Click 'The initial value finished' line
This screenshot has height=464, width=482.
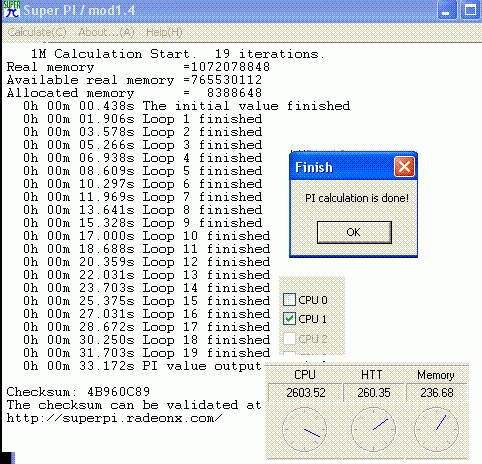[186, 106]
